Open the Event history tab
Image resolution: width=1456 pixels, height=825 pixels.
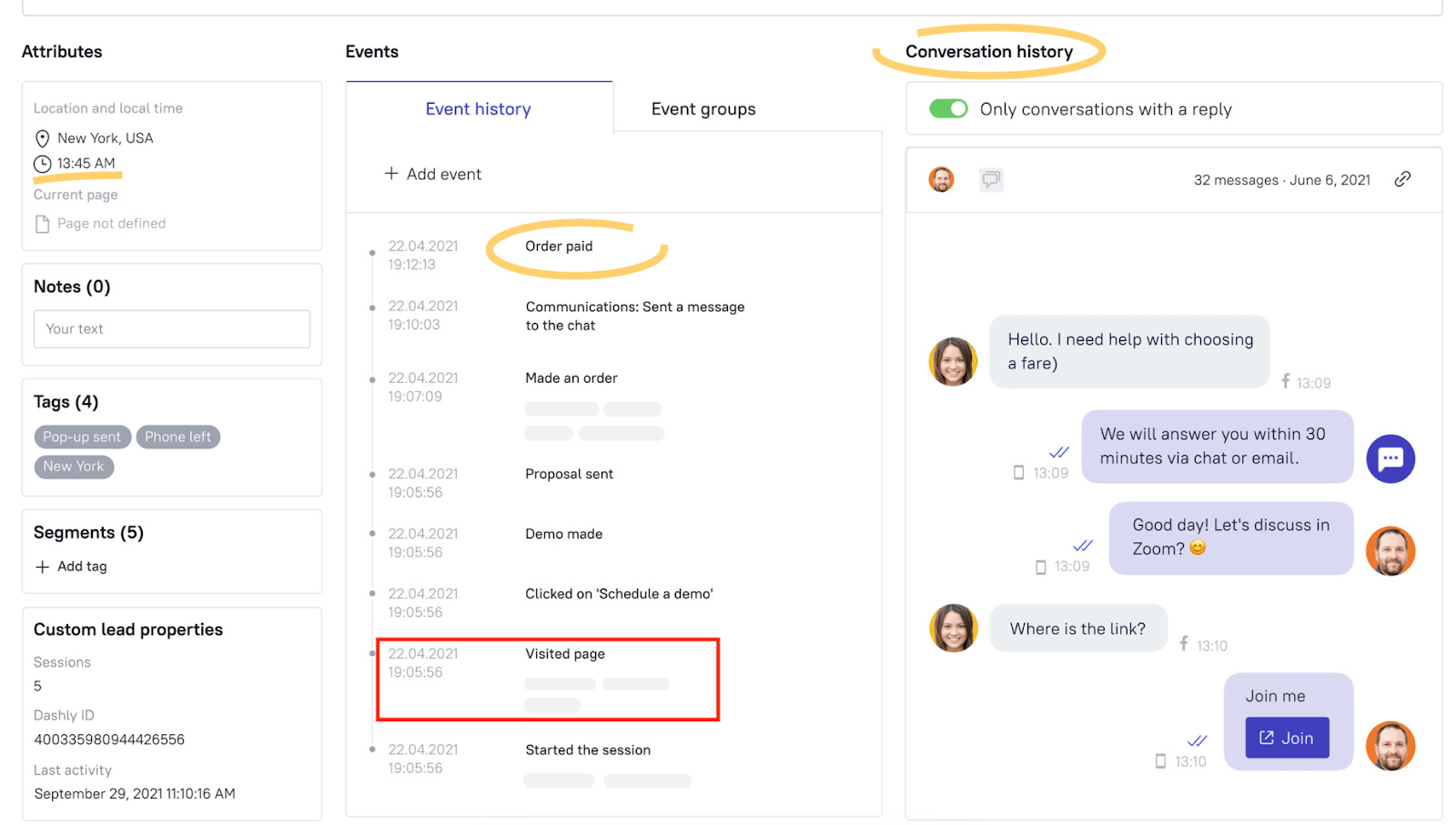pos(478,108)
